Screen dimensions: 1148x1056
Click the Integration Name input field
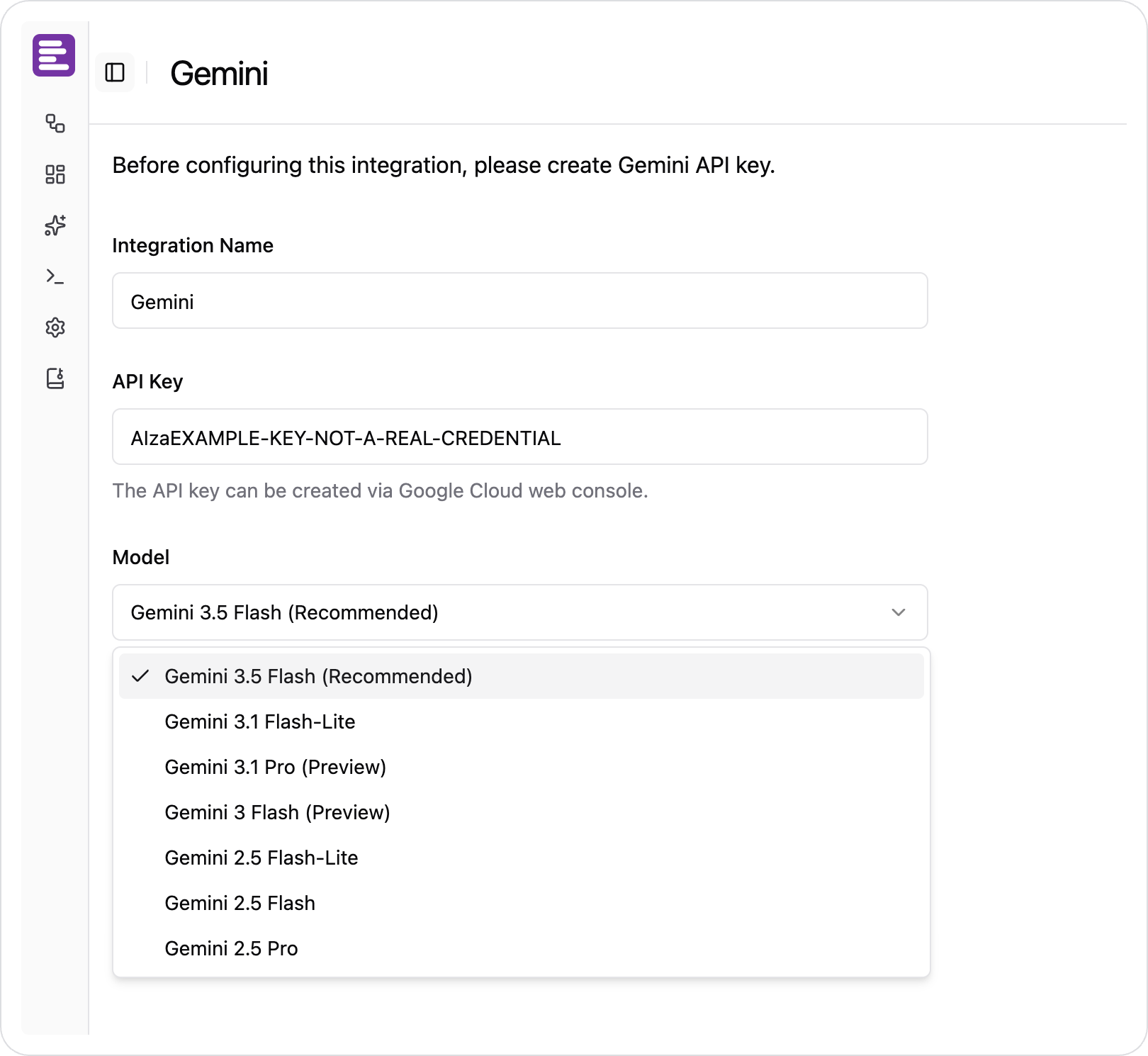(520, 300)
